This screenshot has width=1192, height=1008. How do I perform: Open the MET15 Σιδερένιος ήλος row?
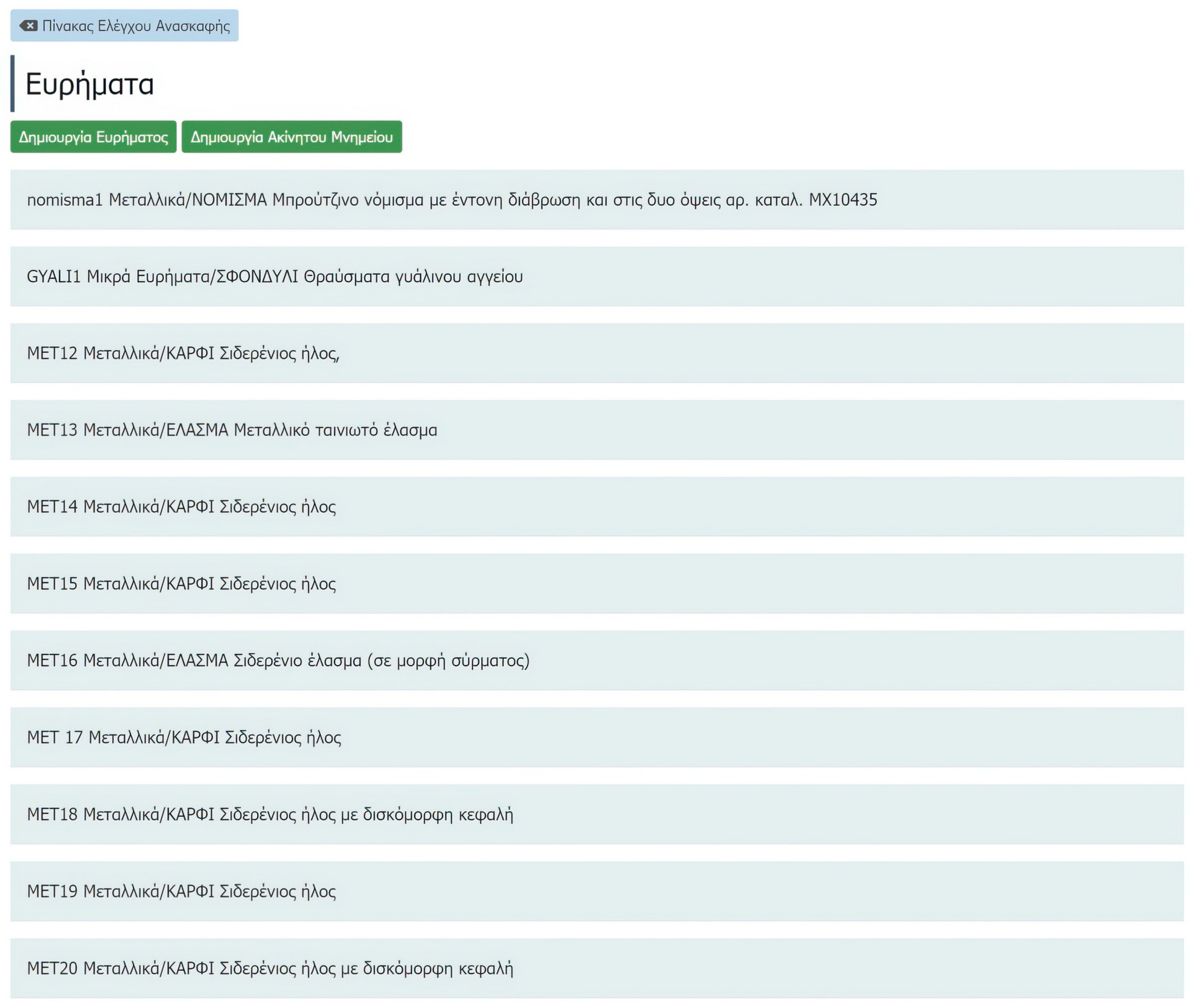coord(181,583)
